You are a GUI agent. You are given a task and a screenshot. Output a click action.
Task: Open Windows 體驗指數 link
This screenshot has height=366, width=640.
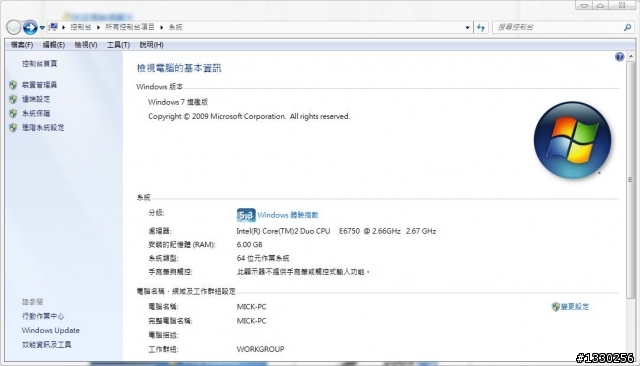click(x=288, y=215)
